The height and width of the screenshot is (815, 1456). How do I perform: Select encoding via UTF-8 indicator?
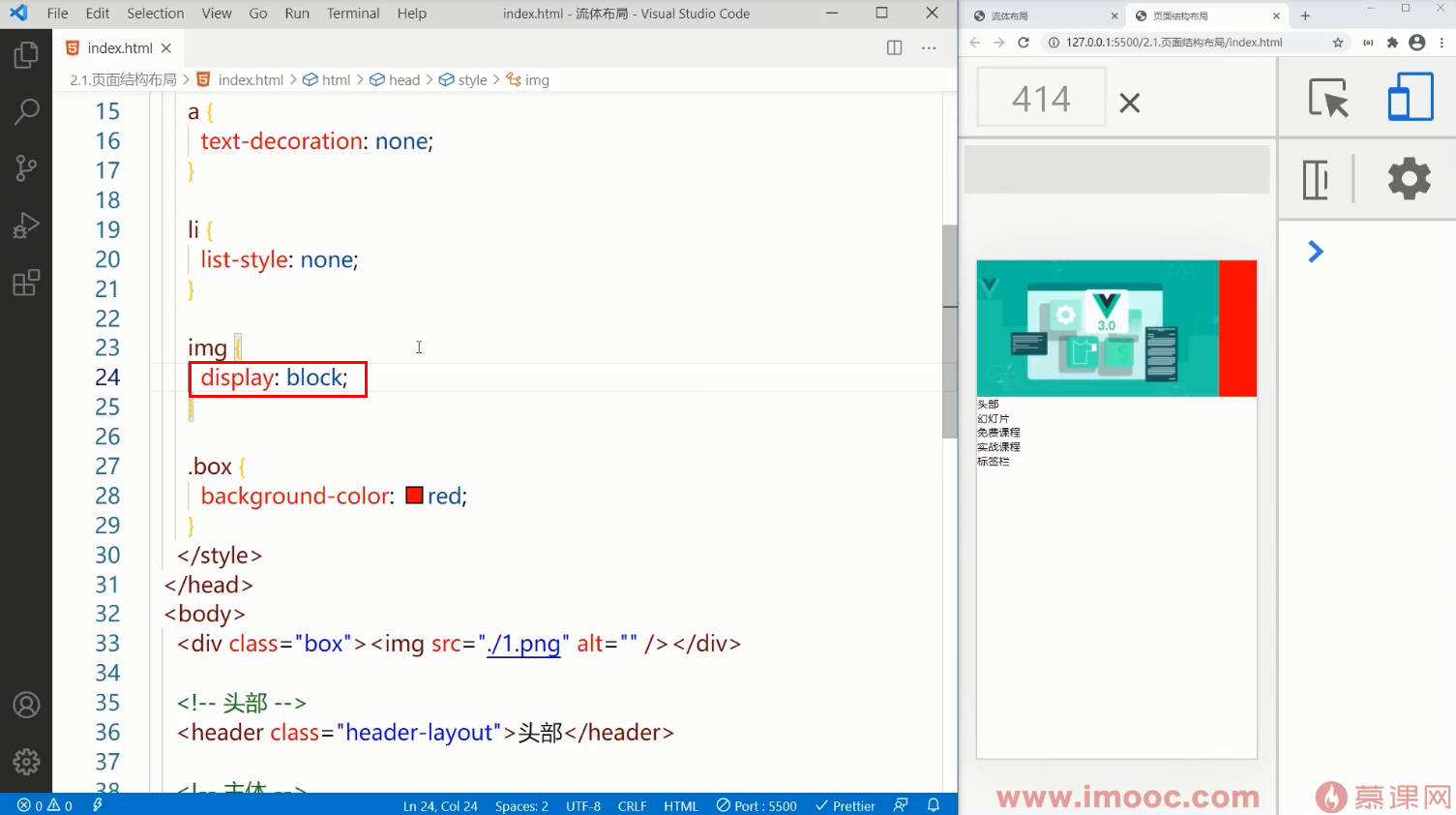[x=583, y=805]
